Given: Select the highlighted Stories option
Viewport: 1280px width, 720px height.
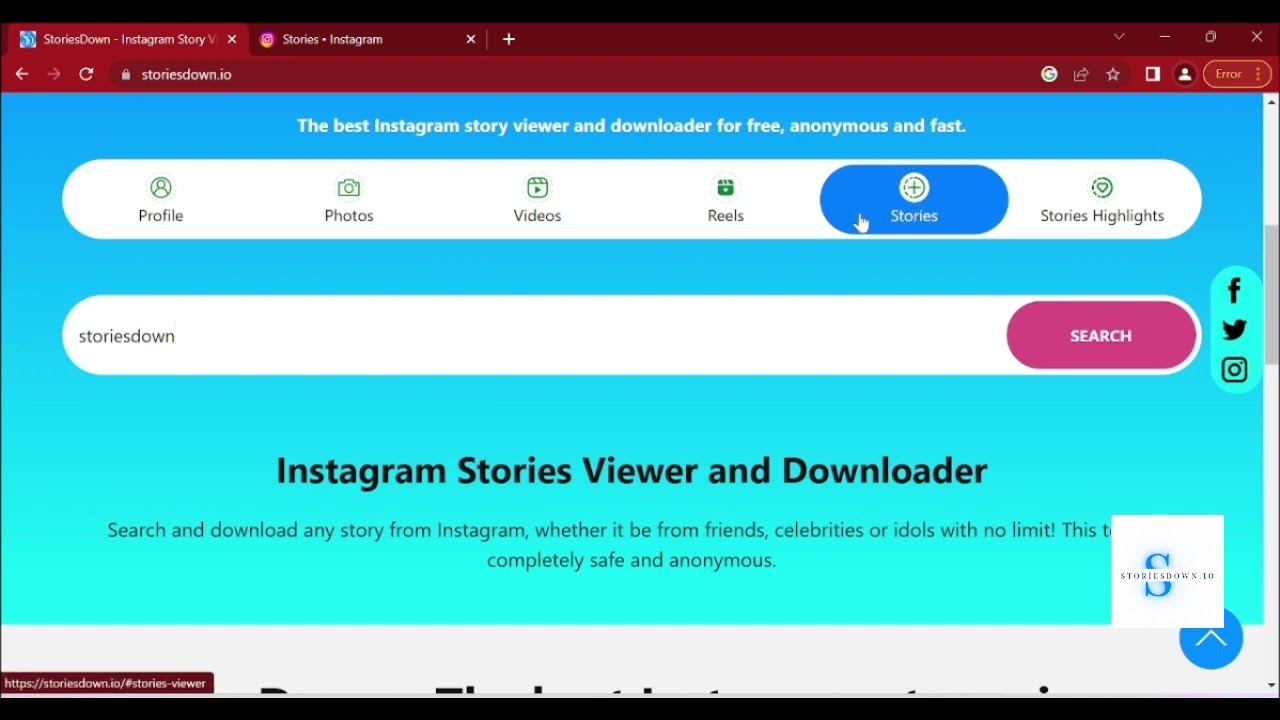Looking at the screenshot, I should [914, 200].
